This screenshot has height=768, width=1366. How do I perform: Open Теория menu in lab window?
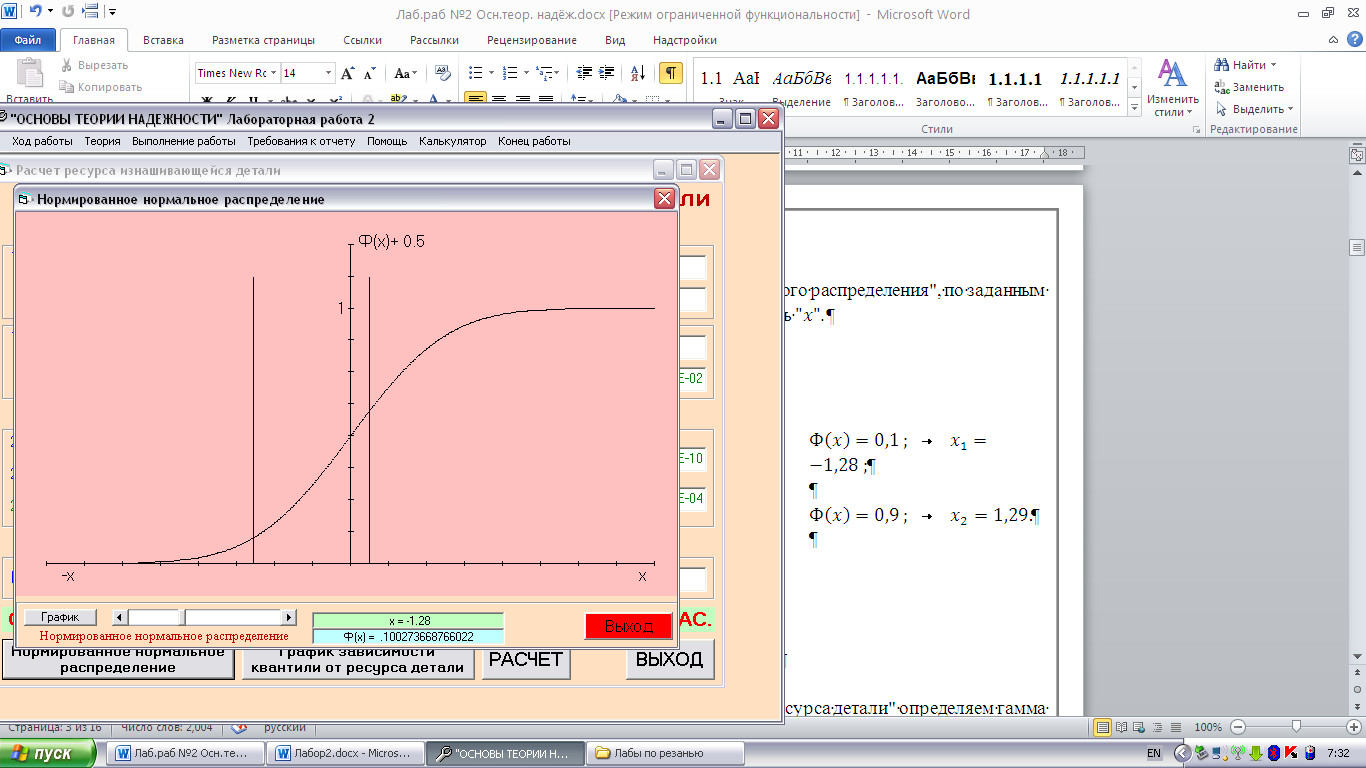click(102, 142)
